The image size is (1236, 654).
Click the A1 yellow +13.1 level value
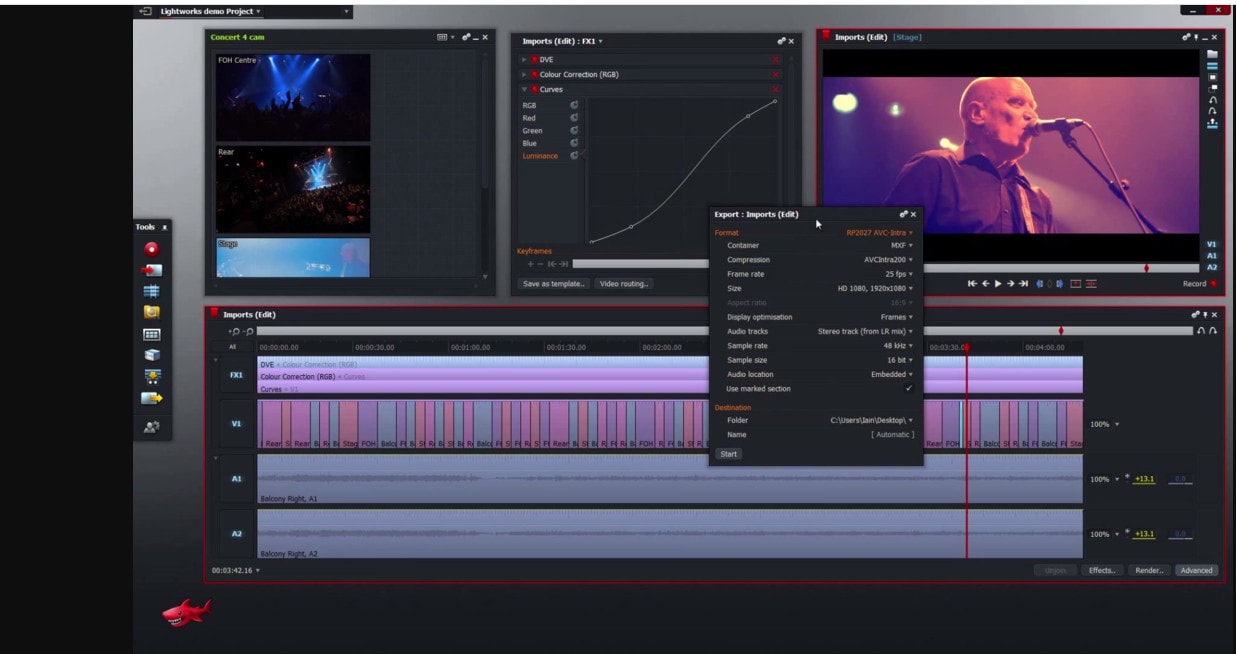point(1144,479)
